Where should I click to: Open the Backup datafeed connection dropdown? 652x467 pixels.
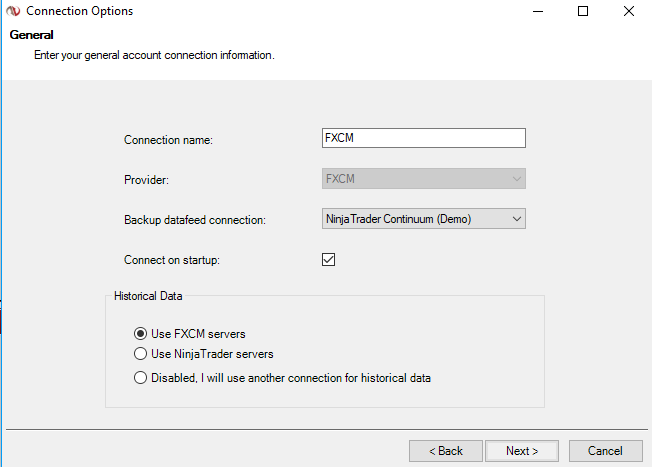point(423,219)
